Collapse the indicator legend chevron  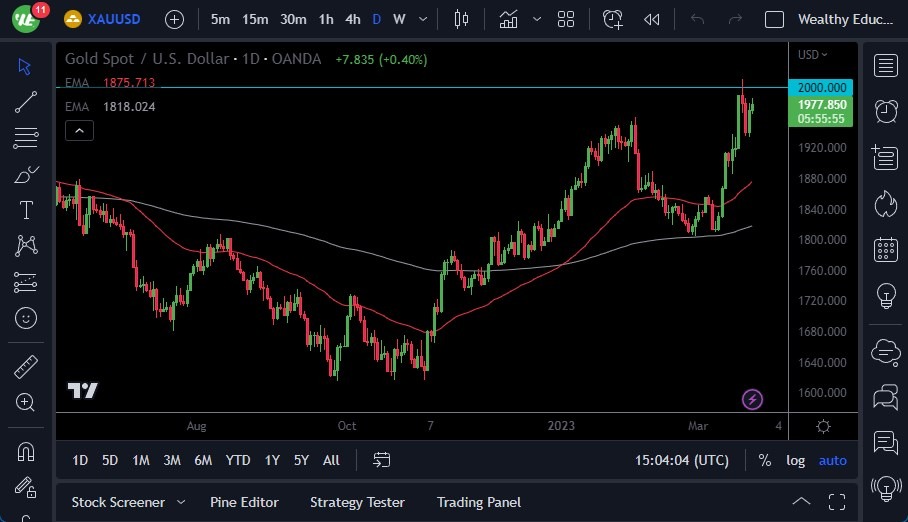[79, 130]
